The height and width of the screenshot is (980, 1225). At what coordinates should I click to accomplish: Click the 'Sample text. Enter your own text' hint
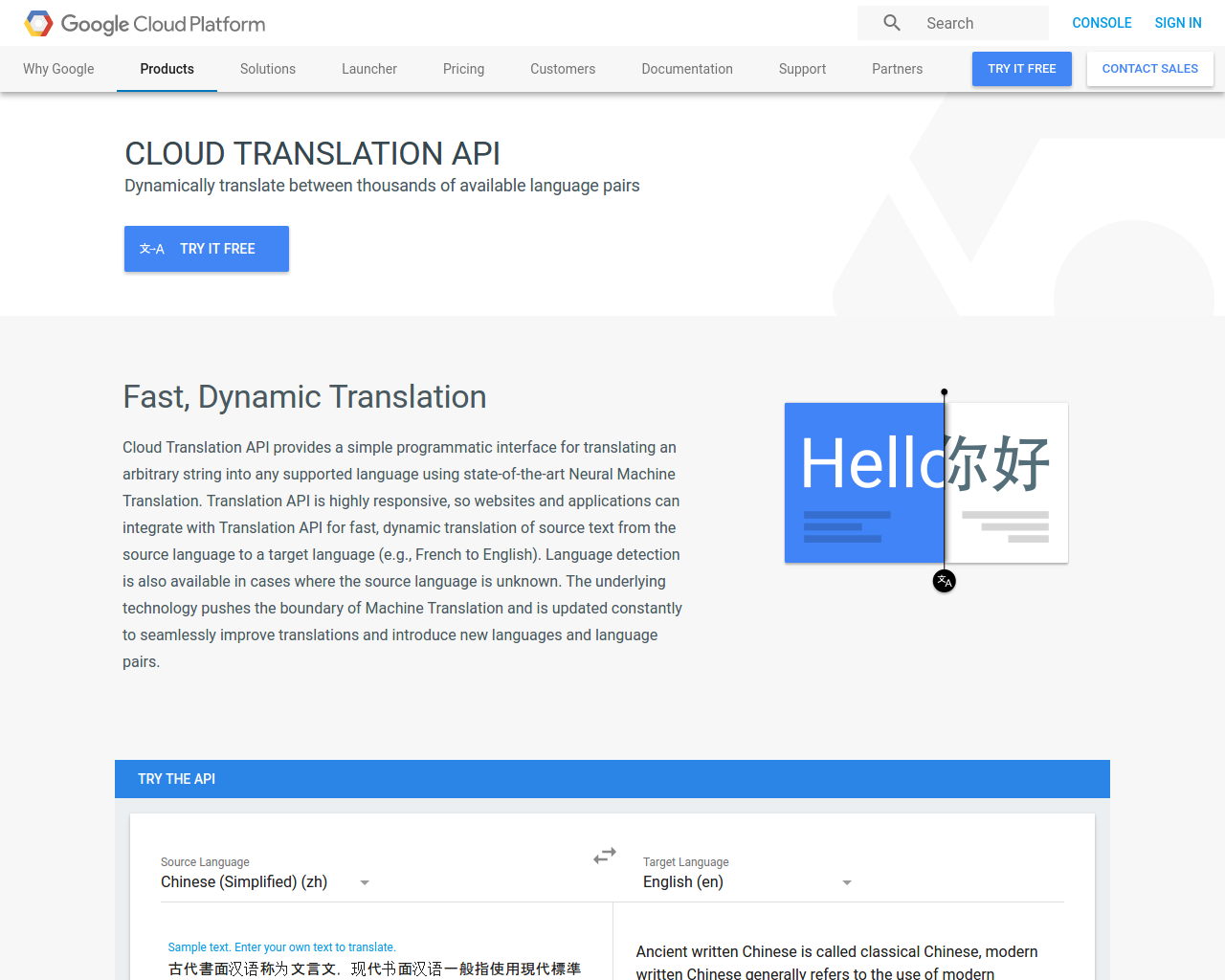tap(281, 947)
